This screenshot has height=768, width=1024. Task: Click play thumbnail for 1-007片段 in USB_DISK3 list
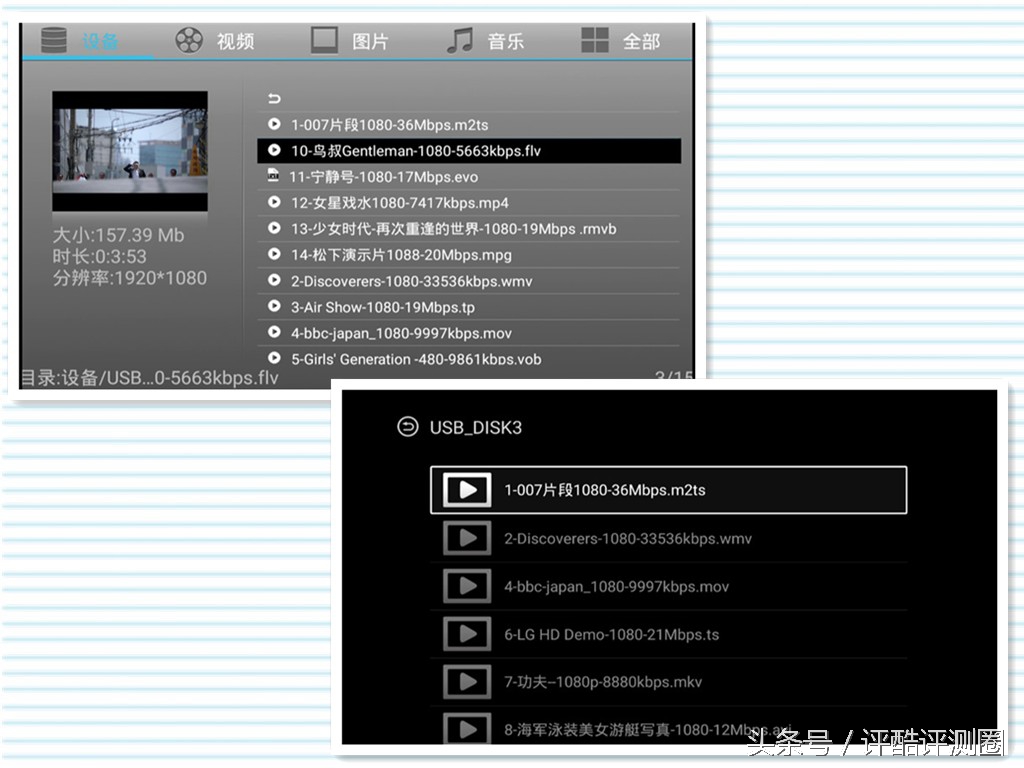(x=467, y=490)
